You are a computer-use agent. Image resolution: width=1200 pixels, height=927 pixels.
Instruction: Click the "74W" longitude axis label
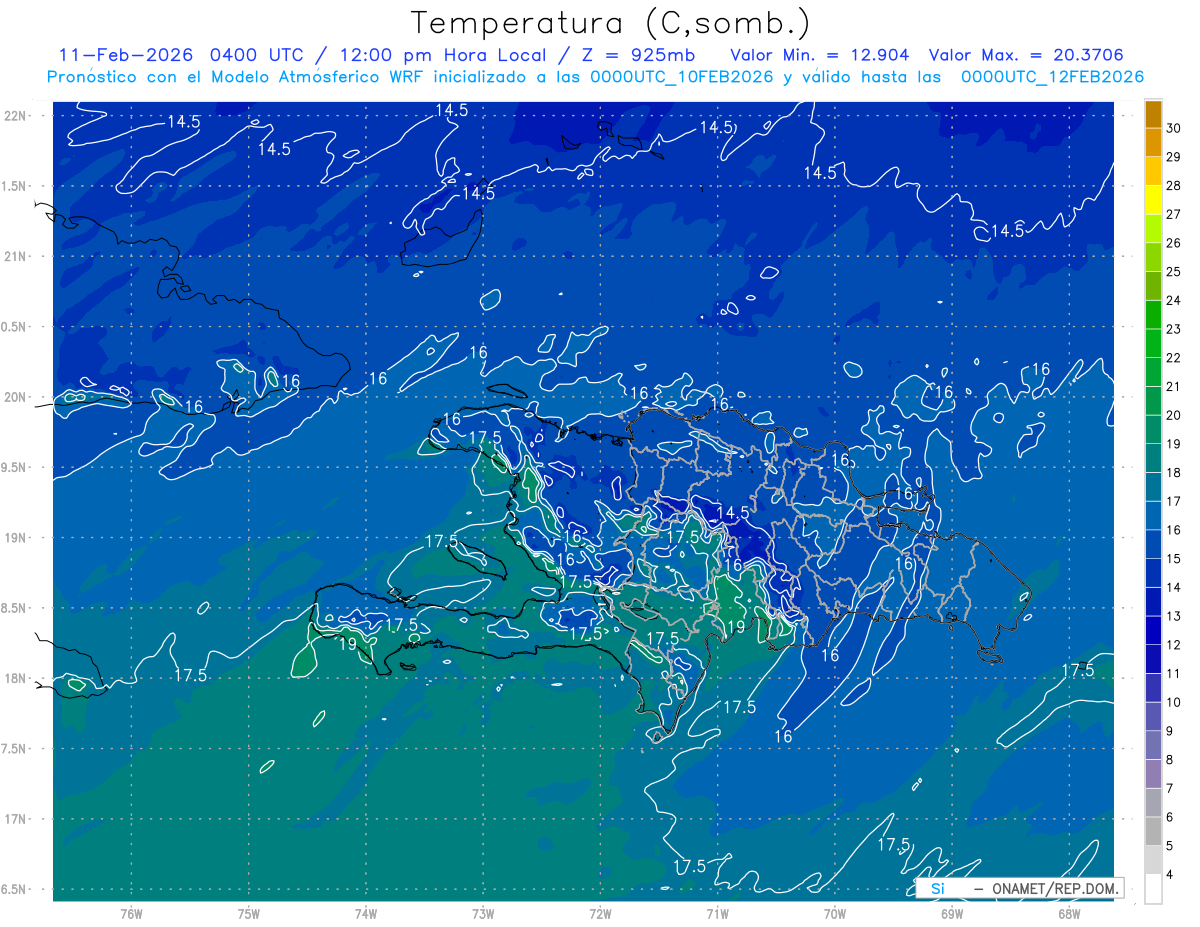tap(365, 913)
